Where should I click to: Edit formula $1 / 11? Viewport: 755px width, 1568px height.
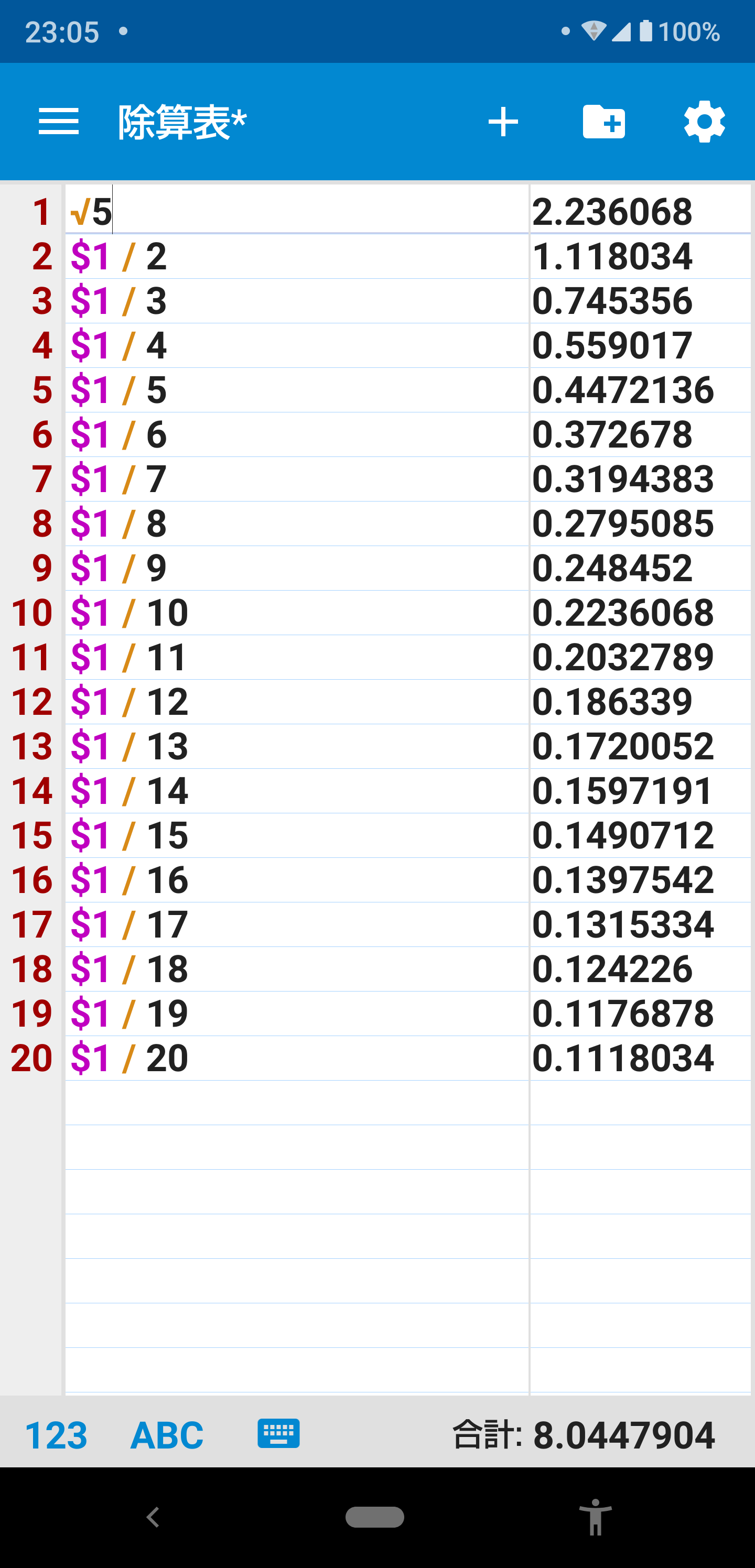(297, 657)
